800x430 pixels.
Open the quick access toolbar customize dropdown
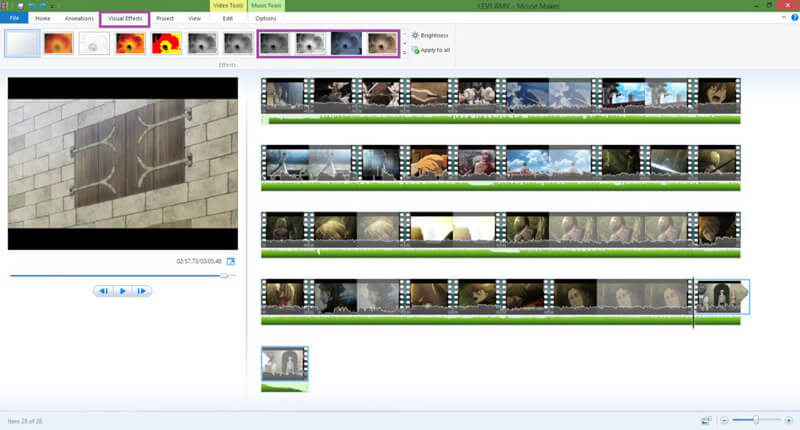53,6
